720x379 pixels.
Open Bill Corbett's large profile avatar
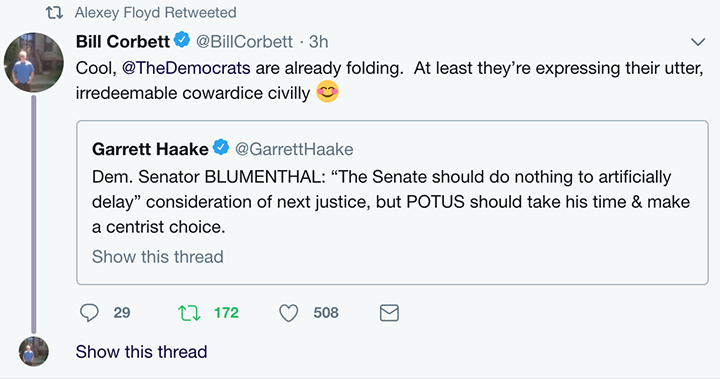point(34,62)
